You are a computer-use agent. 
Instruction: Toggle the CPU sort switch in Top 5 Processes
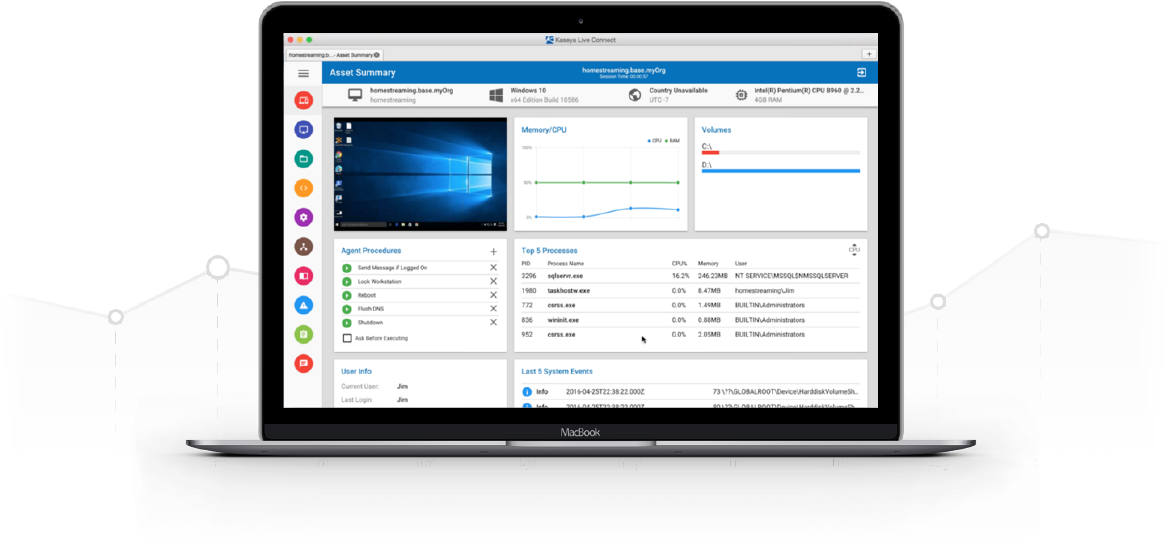pos(854,251)
